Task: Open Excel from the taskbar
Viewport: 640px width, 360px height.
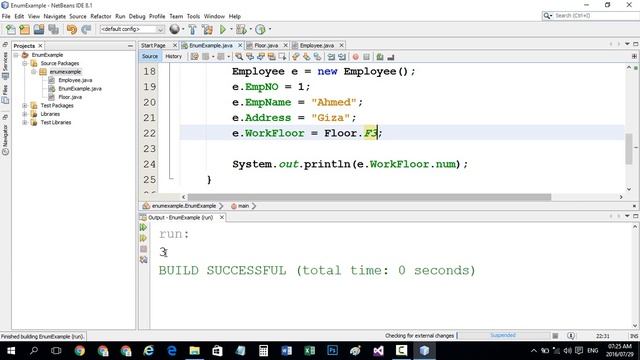Action: tap(309, 351)
